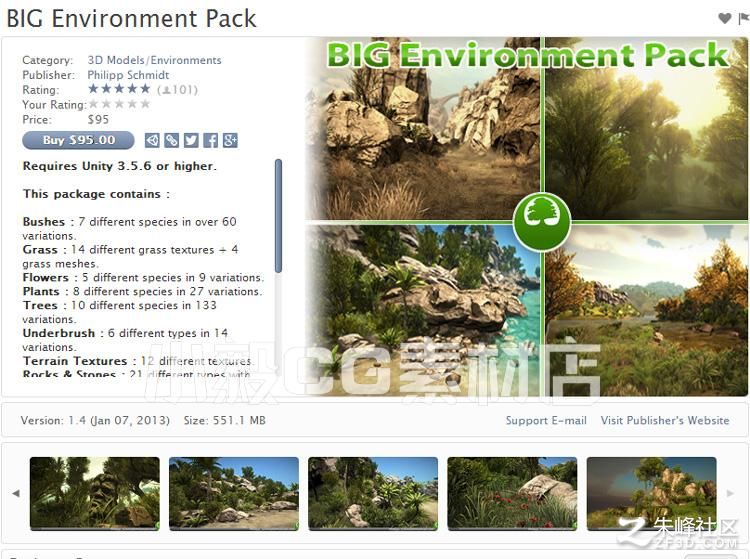
Task: Show previous screenshots with left arrow
Action: (x=16, y=493)
